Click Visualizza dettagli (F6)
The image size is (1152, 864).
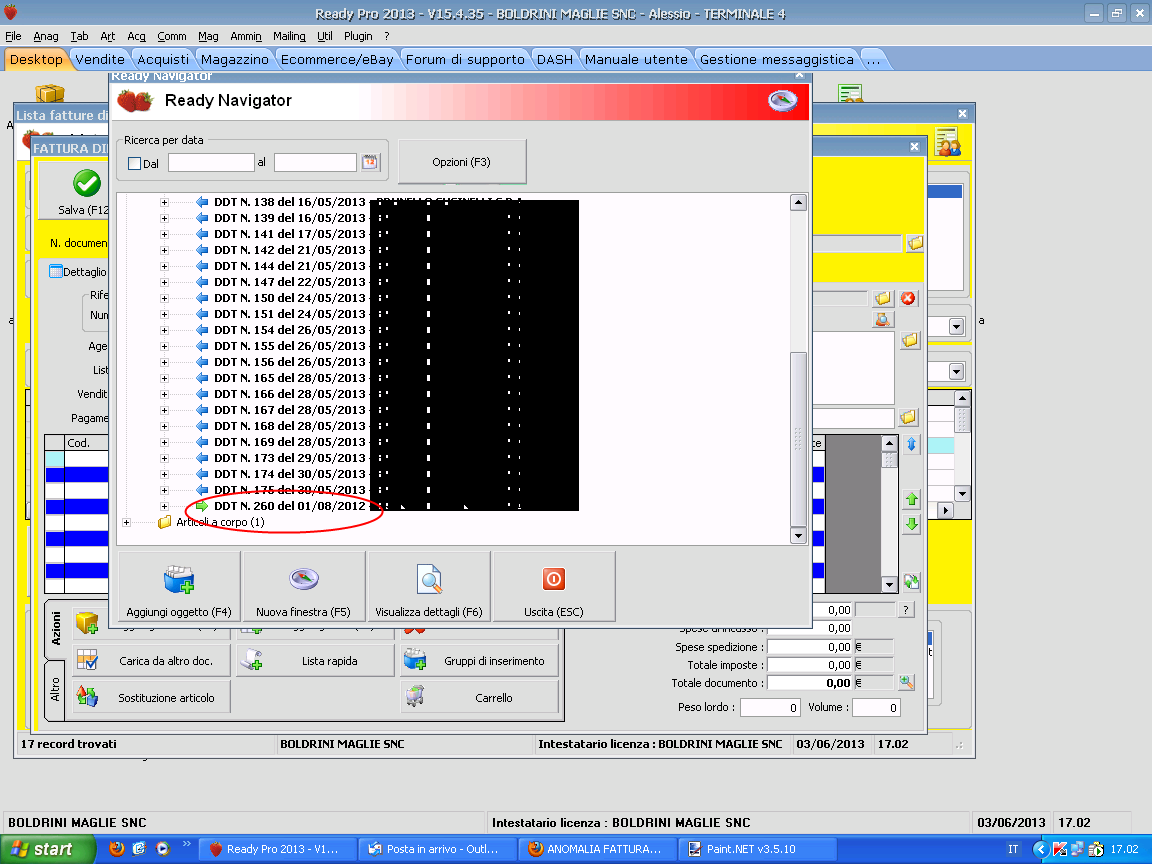tap(429, 587)
